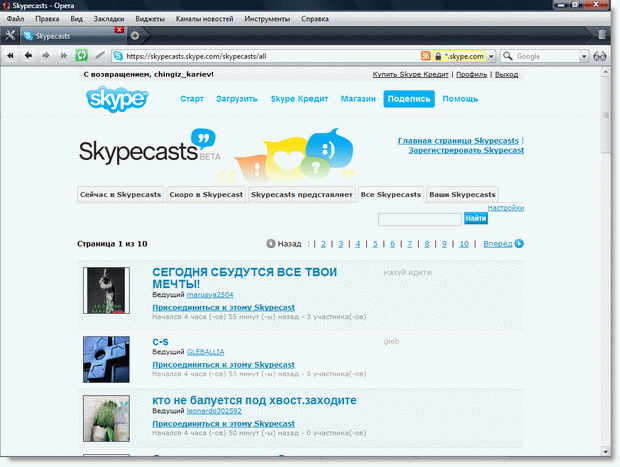Viewport: 620px width, 467px height.
Task: Join the C-S Skypecast by GLEBALLIA
Action: (223, 365)
